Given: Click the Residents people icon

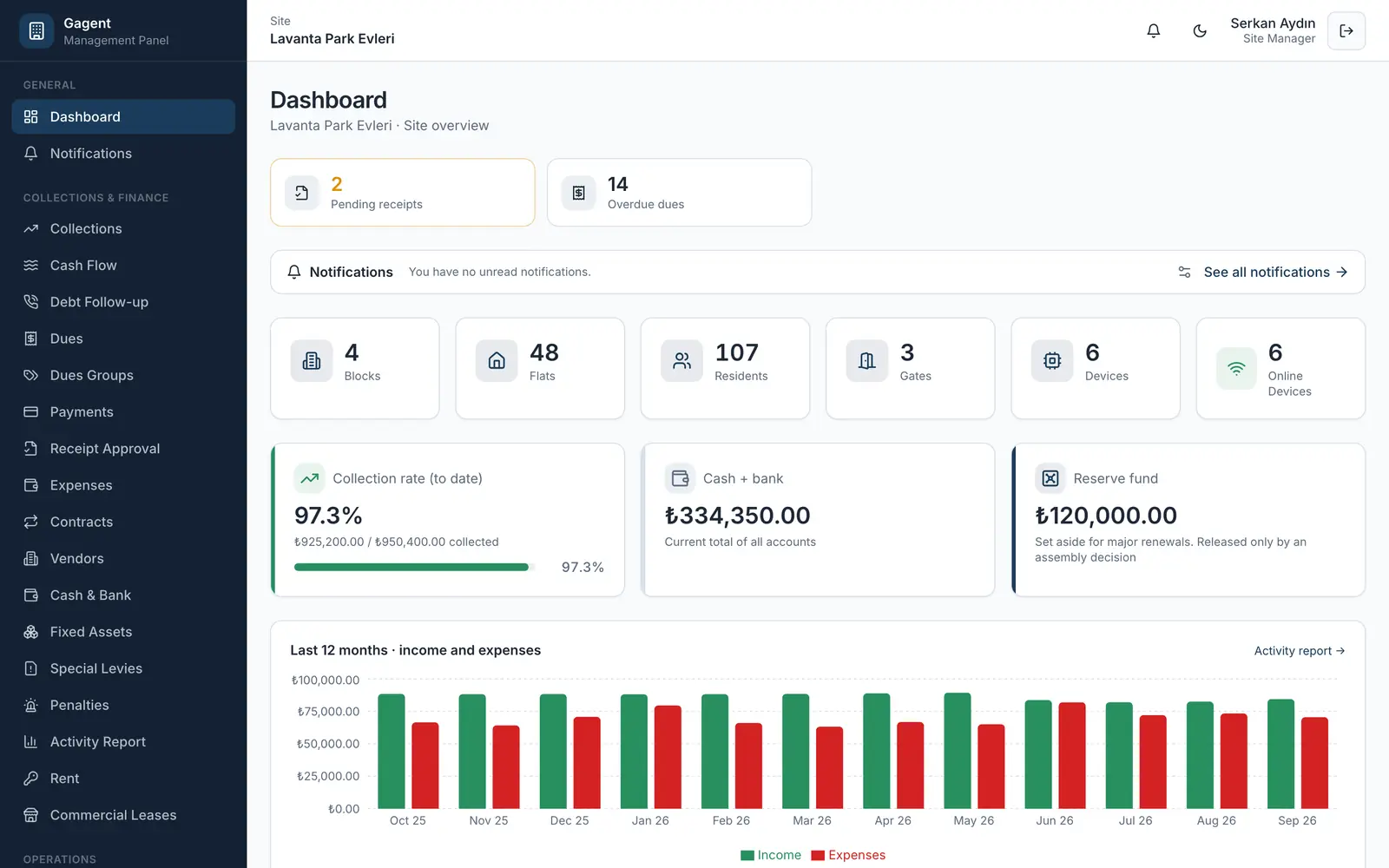Looking at the screenshot, I should click(681, 360).
